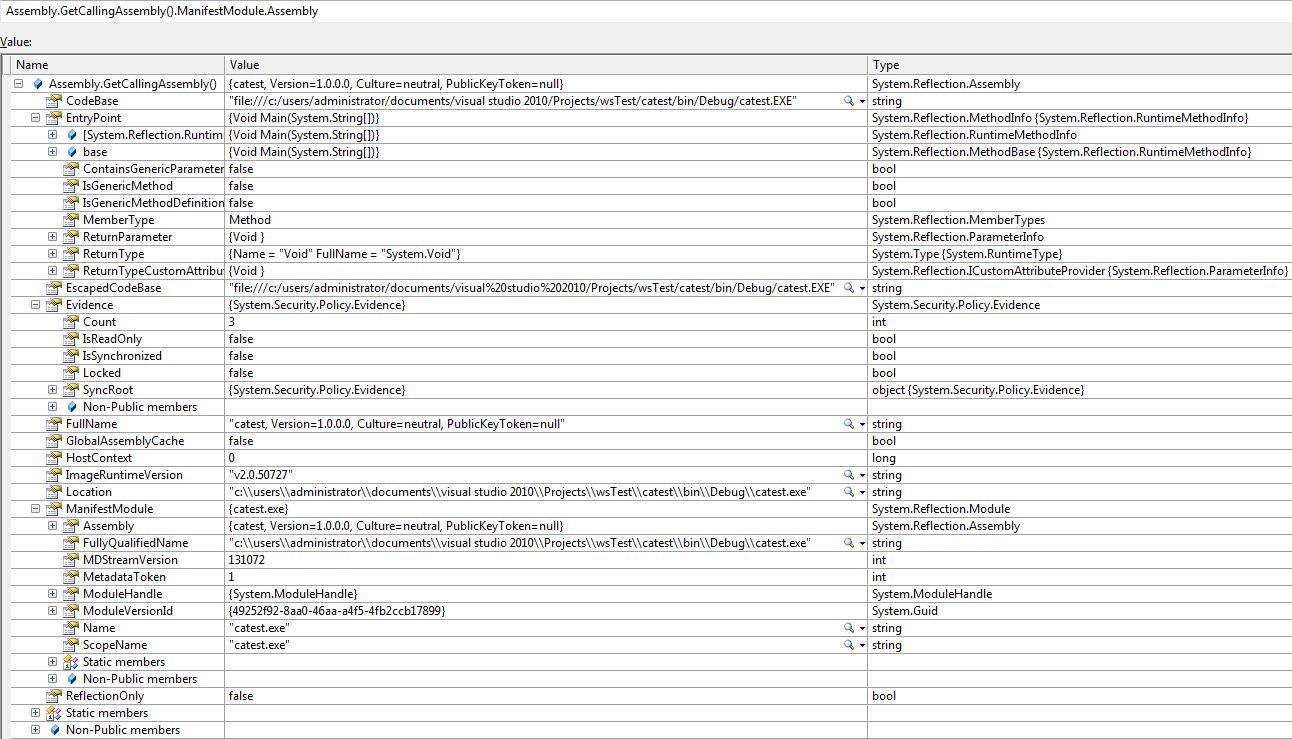Open visualizer dropdown arrow on ImageRuntimeVersion row
The width and height of the screenshot is (1292, 739).
coord(862,476)
